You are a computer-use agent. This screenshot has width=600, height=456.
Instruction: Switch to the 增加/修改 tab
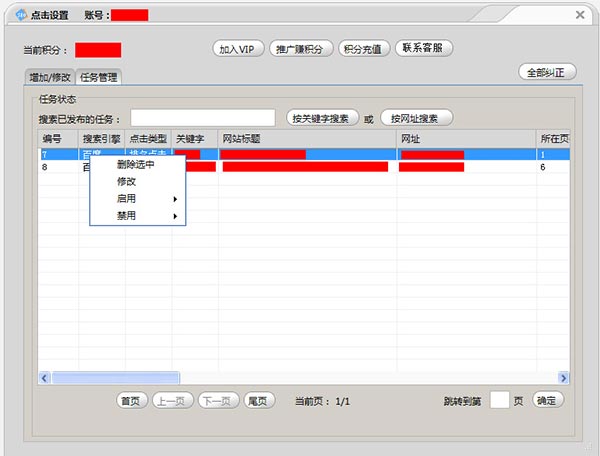[x=50, y=77]
